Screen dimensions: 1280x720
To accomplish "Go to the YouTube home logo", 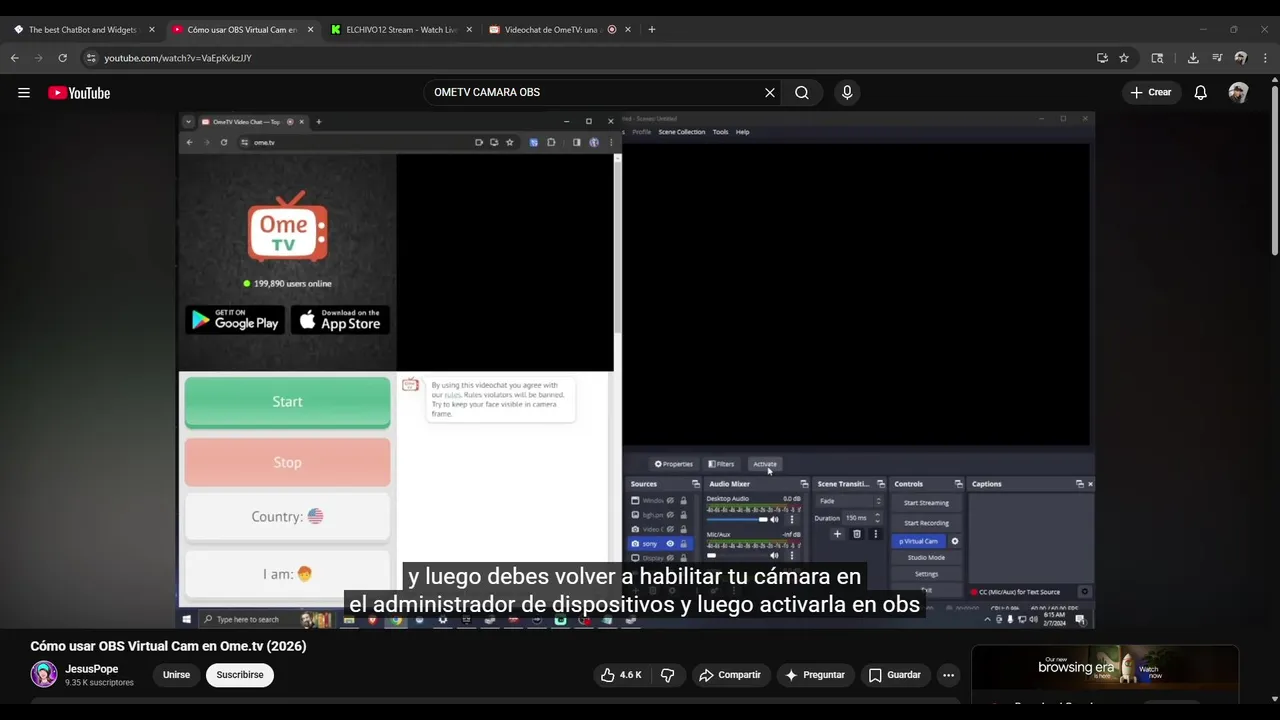I will pos(79,93).
